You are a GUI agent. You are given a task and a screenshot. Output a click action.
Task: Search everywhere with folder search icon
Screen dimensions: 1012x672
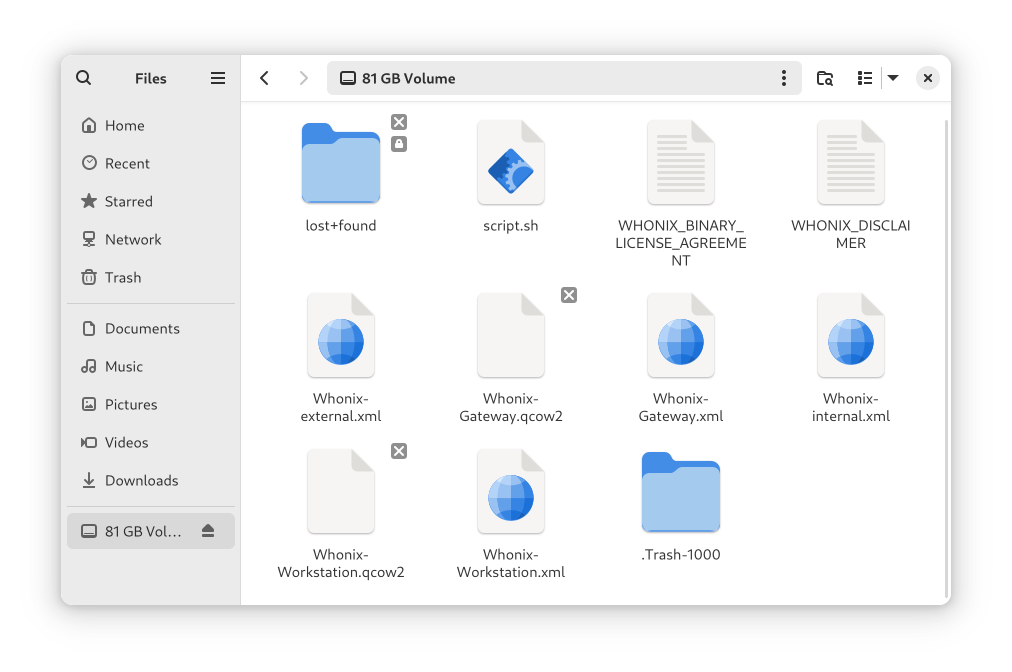tap(825, 78)
